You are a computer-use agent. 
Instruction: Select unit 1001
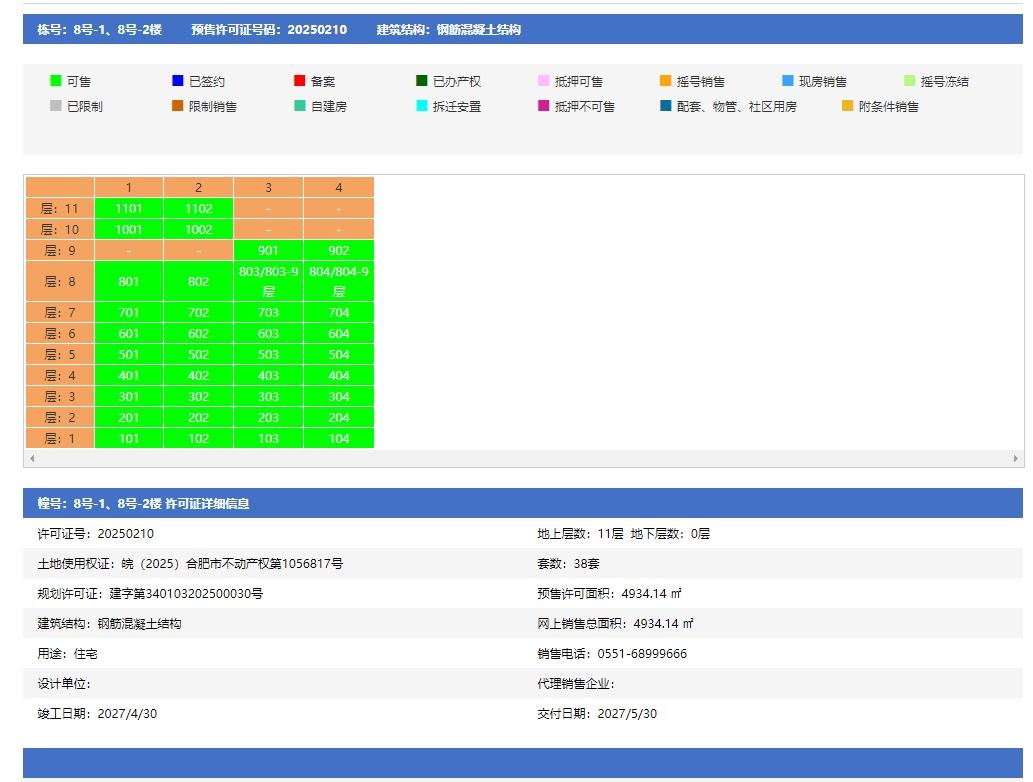point(128,229)
